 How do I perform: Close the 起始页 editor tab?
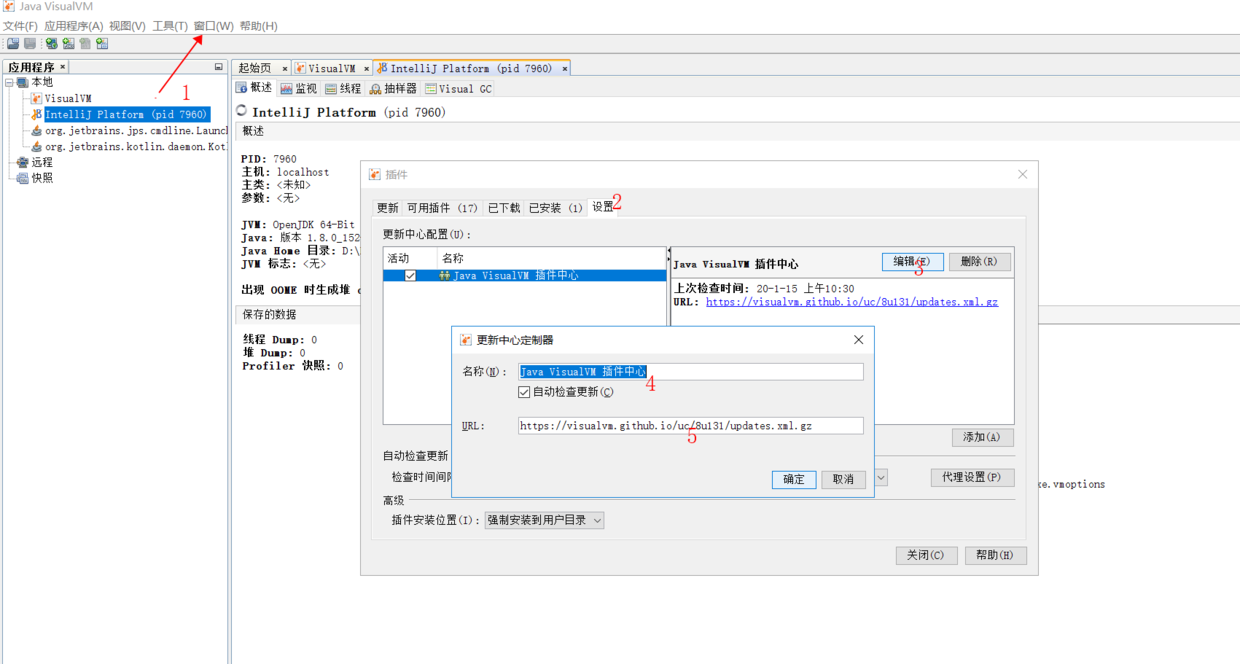284,68
